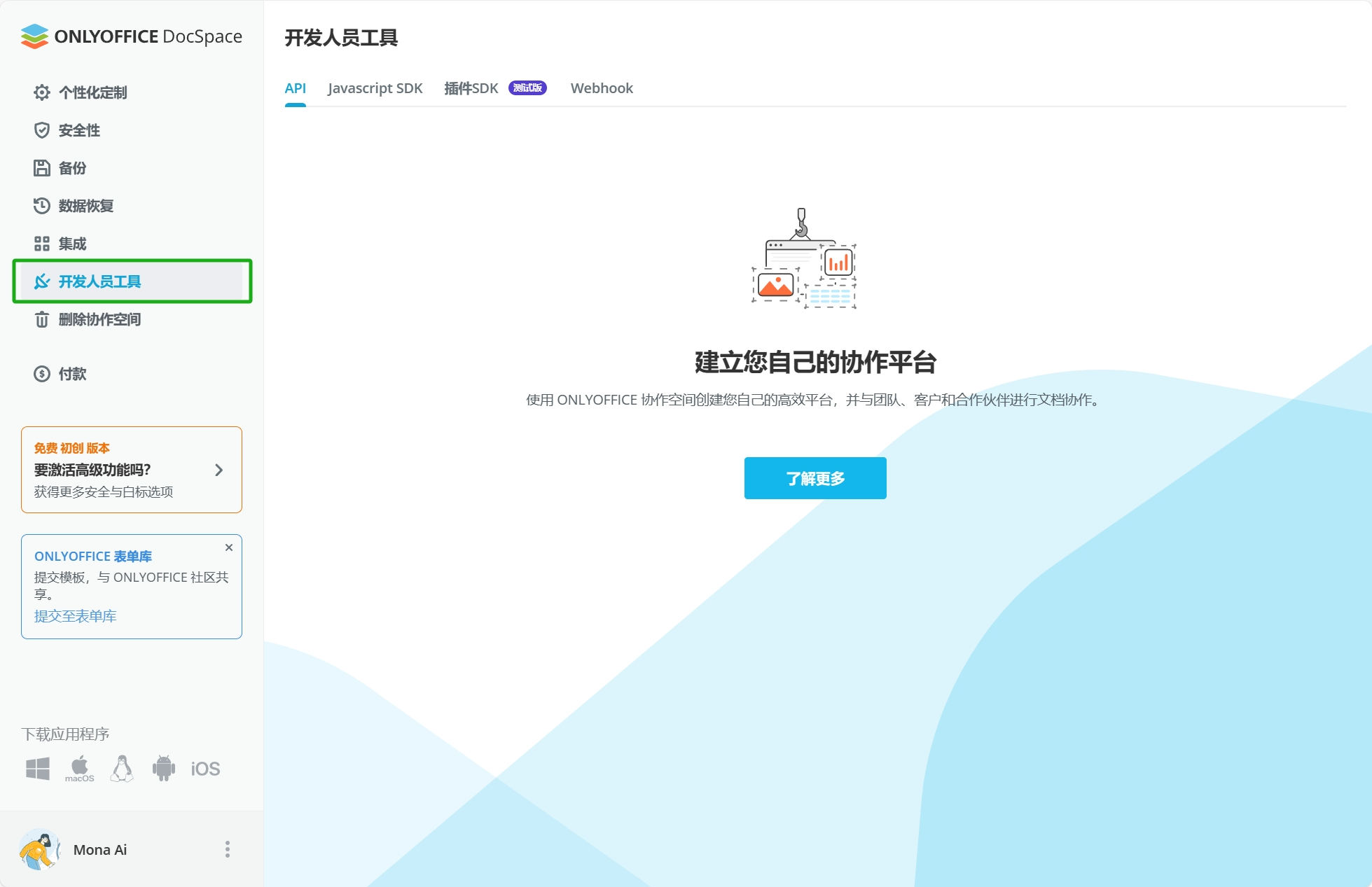Switch to the Webhook tab
This screenshot has height=887, width=1372.
602,88
